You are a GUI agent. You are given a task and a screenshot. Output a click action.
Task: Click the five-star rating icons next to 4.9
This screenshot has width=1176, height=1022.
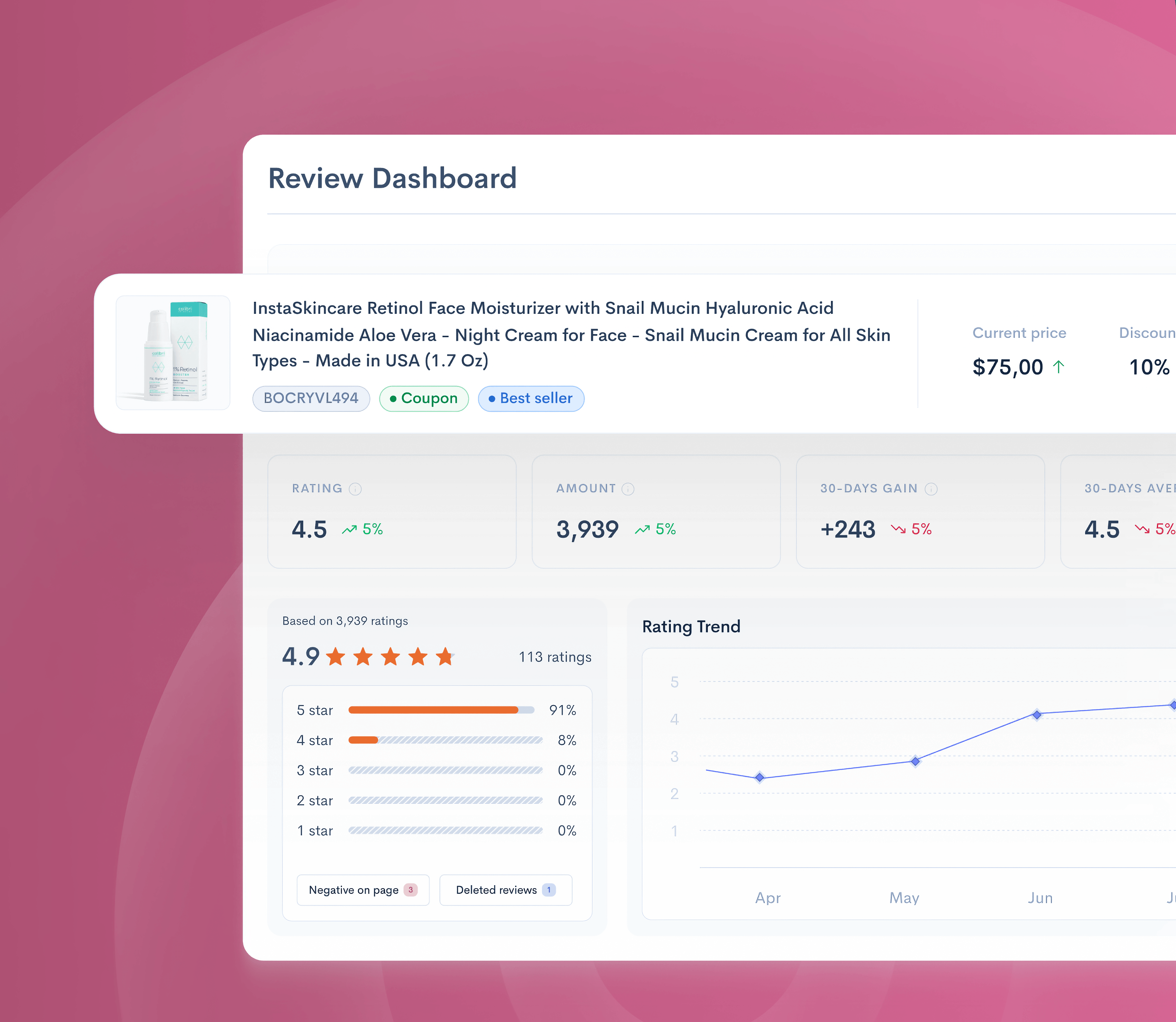(390, 656)
